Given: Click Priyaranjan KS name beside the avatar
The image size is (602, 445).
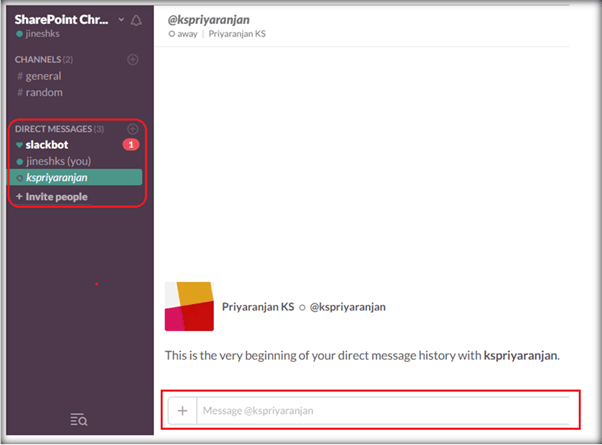Looking at the screenshot, I should click(258, 307).
